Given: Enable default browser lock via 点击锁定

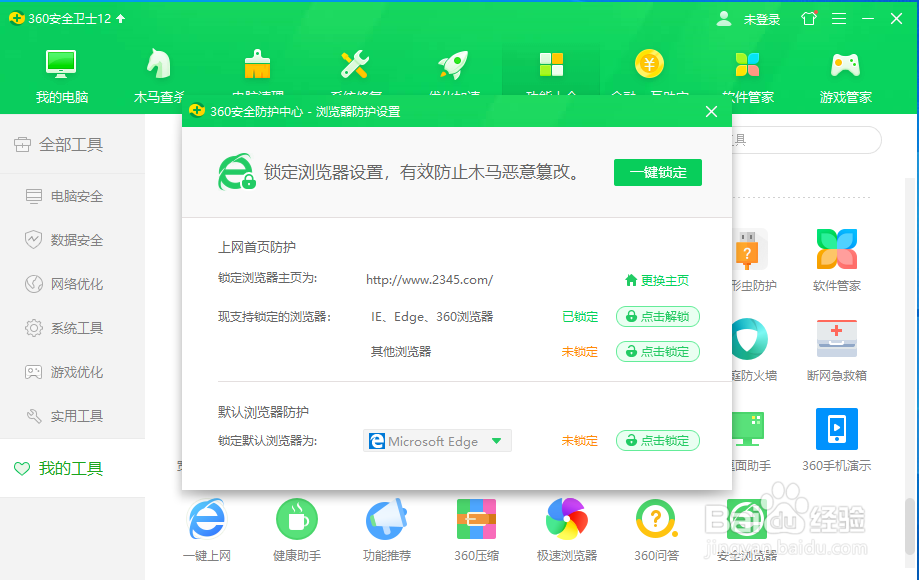Looking at the screenshot, I should point(657,440).
